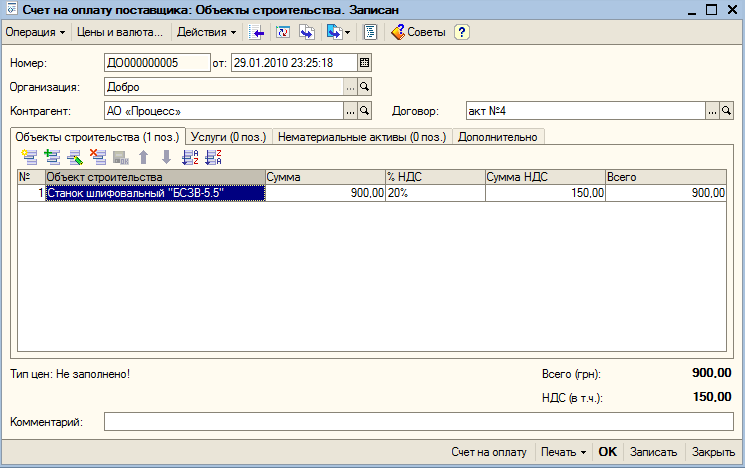Switch to Объекты строительства tab

pyautogui.click(x=97, y=137)
